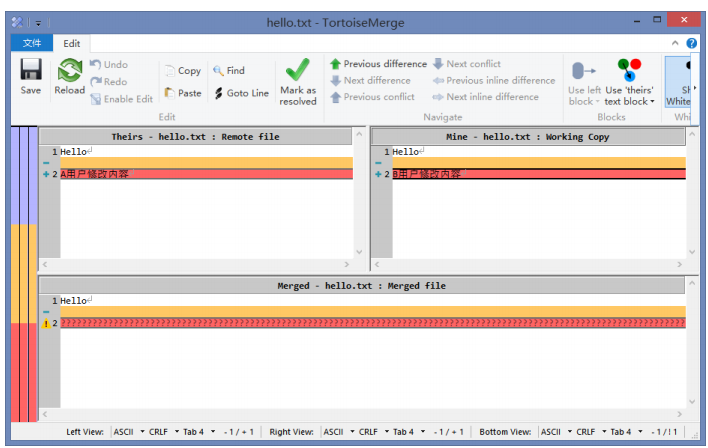Click the added-line plus marker in the Mine pane

[x=378, y=174]
